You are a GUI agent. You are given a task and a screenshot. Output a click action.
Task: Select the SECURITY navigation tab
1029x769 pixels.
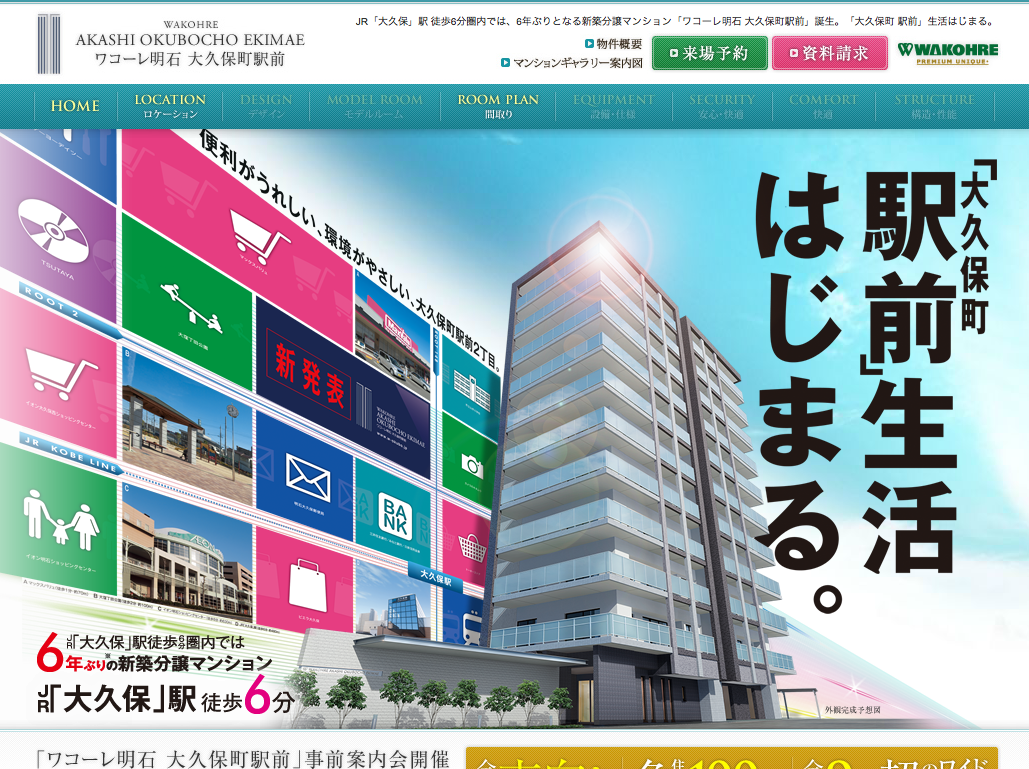[721, 106]
